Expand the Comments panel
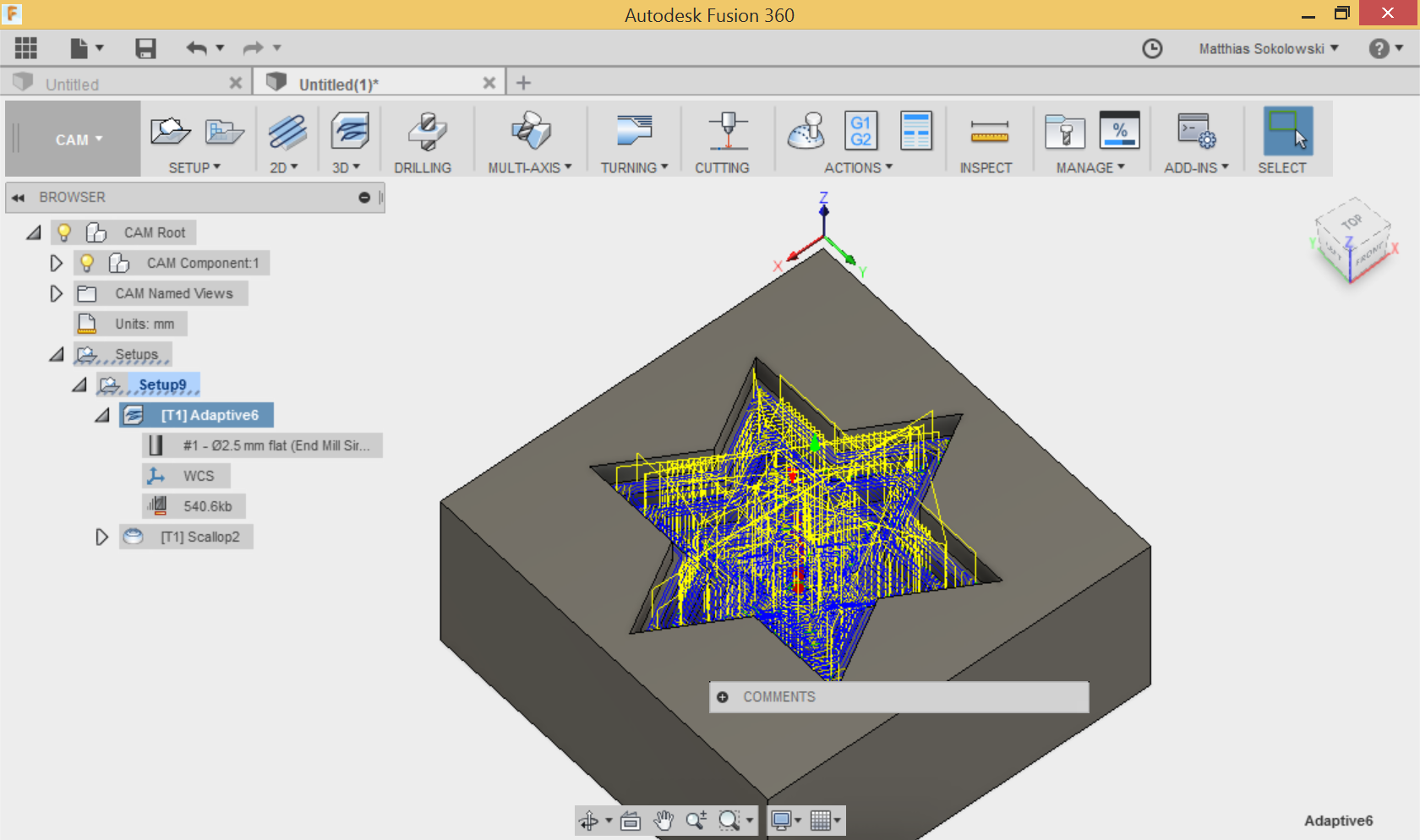This screenshot has width=1420, height=840. (723, 697)
